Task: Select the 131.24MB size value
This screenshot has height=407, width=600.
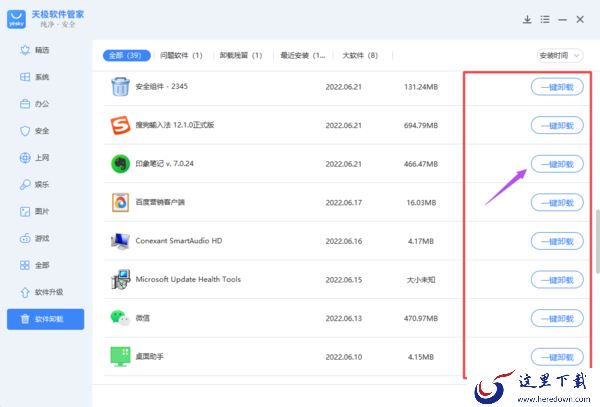Action: pos(421,87)
